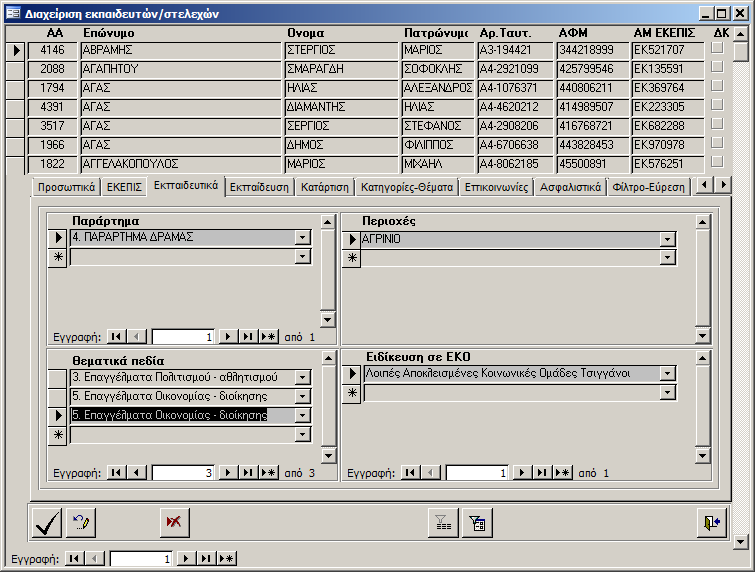
Task: Click the red delete record icon
Action: tap(174, 522)
